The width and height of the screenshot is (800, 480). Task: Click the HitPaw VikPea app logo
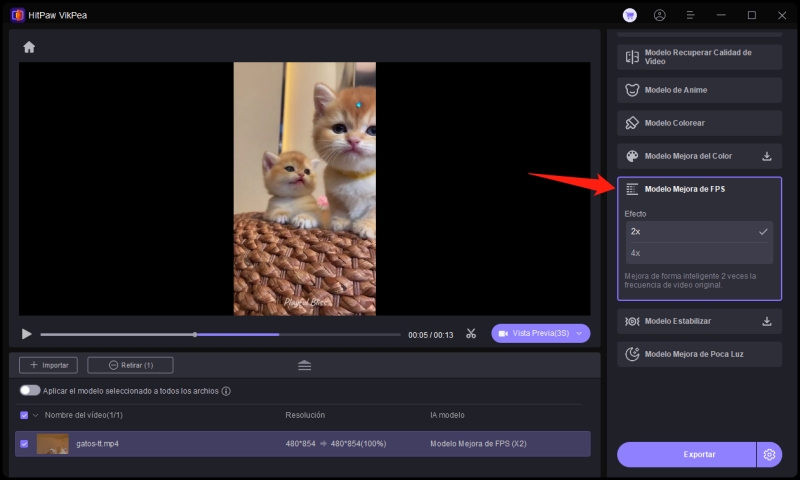(17, 15)
